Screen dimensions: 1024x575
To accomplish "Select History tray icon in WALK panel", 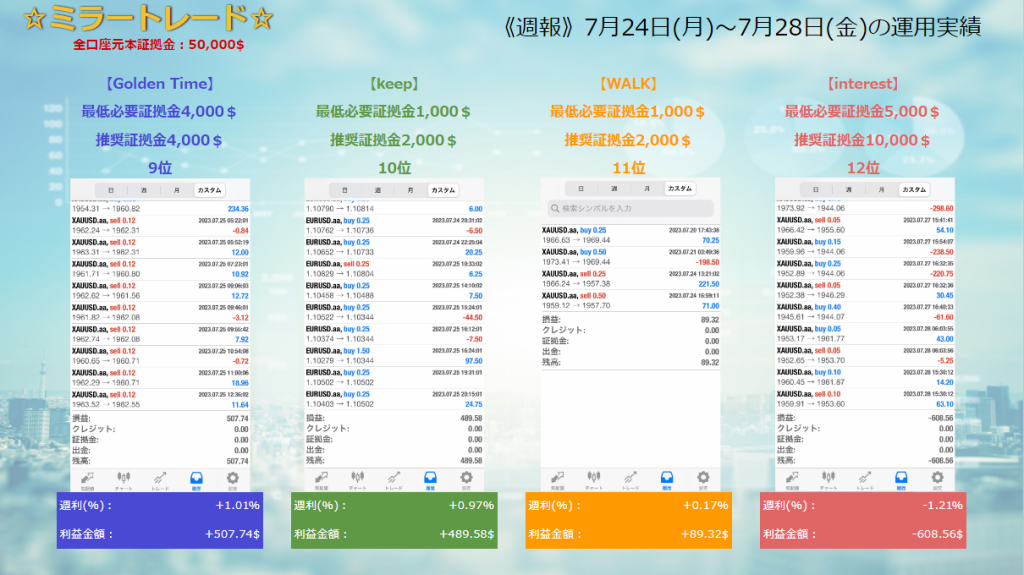I will point(666,479).
